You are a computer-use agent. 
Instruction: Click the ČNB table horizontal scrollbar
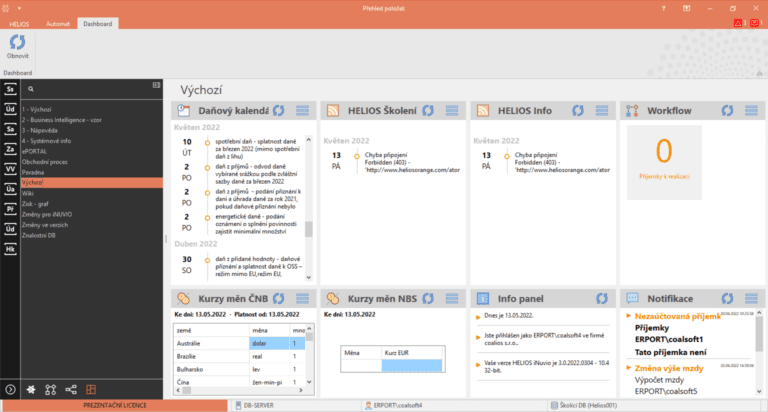pyautogui.click(x=240, y=390)
